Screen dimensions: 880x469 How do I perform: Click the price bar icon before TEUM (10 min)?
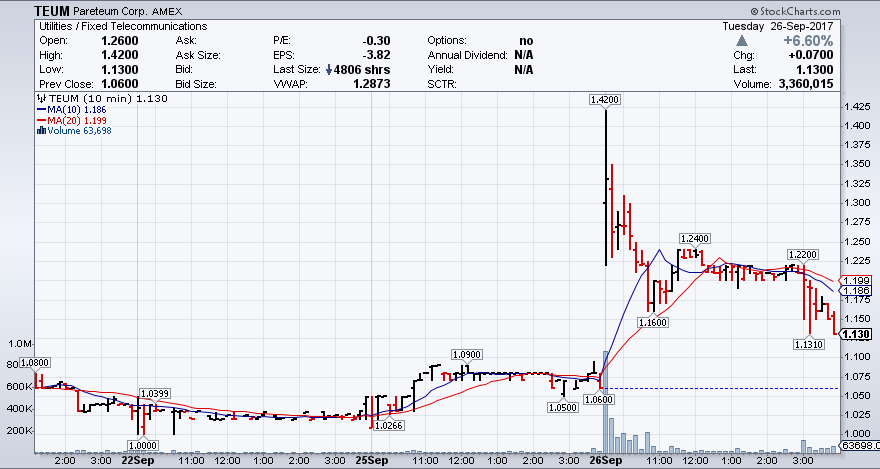tap(40, 99)
